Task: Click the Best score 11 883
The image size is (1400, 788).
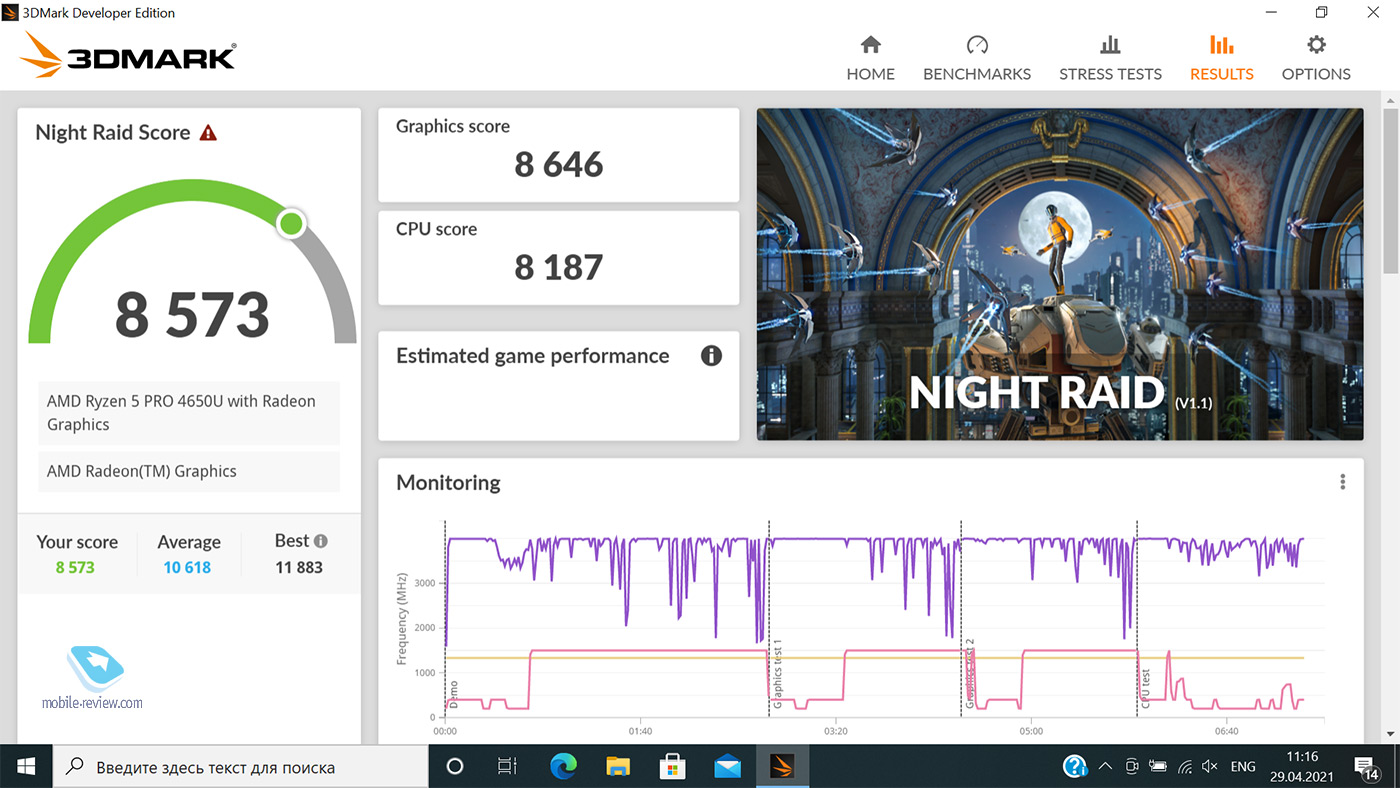Action: 299,567
